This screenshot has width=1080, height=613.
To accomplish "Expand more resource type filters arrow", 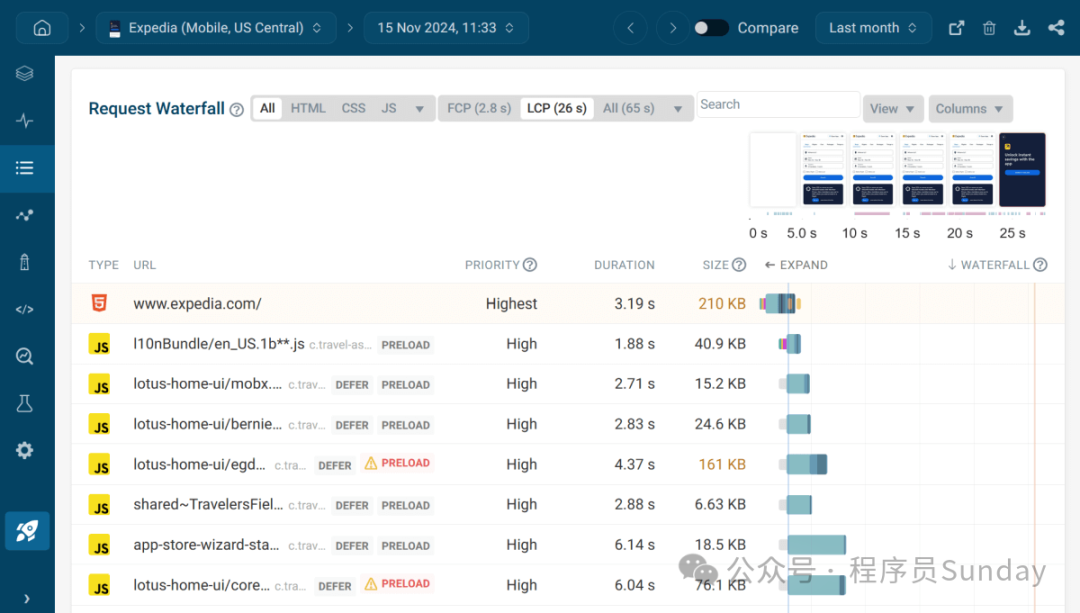I will (x=419, y=109).
